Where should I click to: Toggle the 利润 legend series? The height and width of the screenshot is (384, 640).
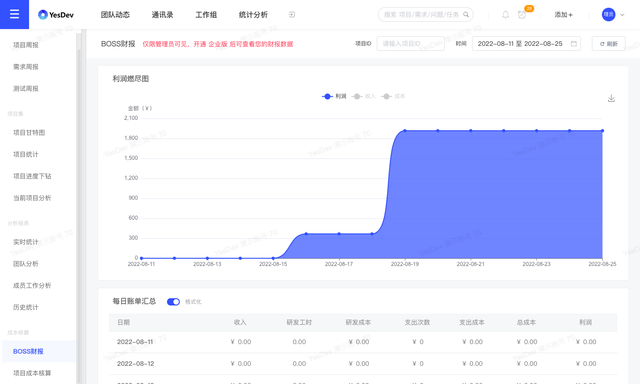point(334,96)
